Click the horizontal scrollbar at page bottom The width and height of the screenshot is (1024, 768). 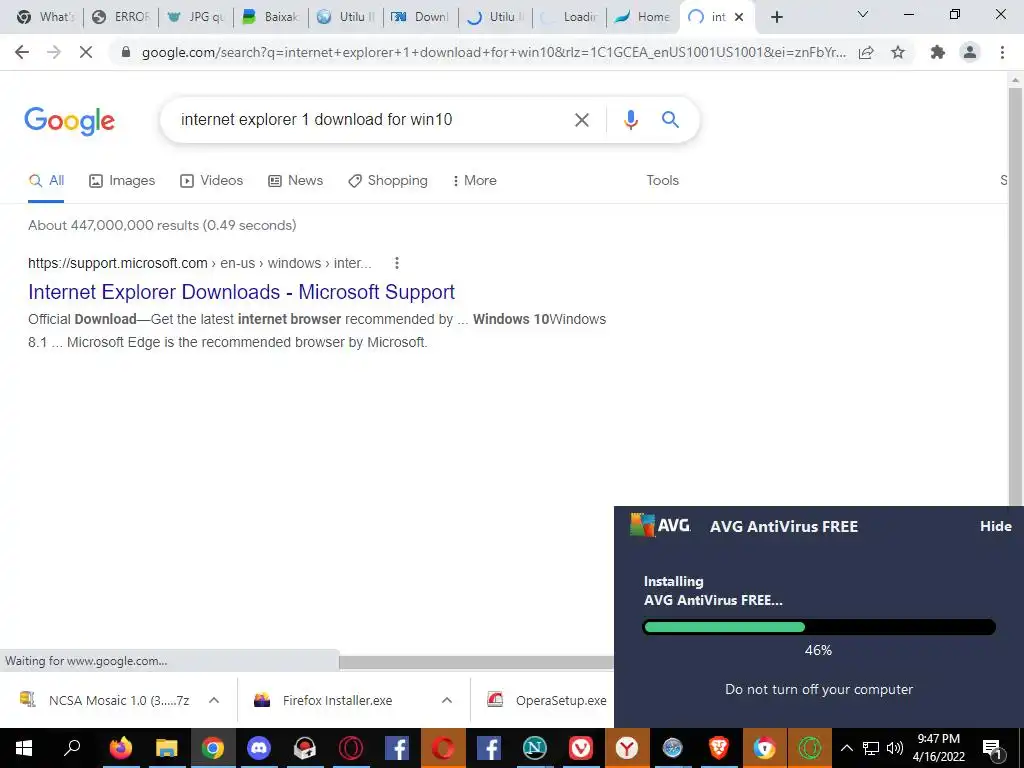(x=476, y=662)
